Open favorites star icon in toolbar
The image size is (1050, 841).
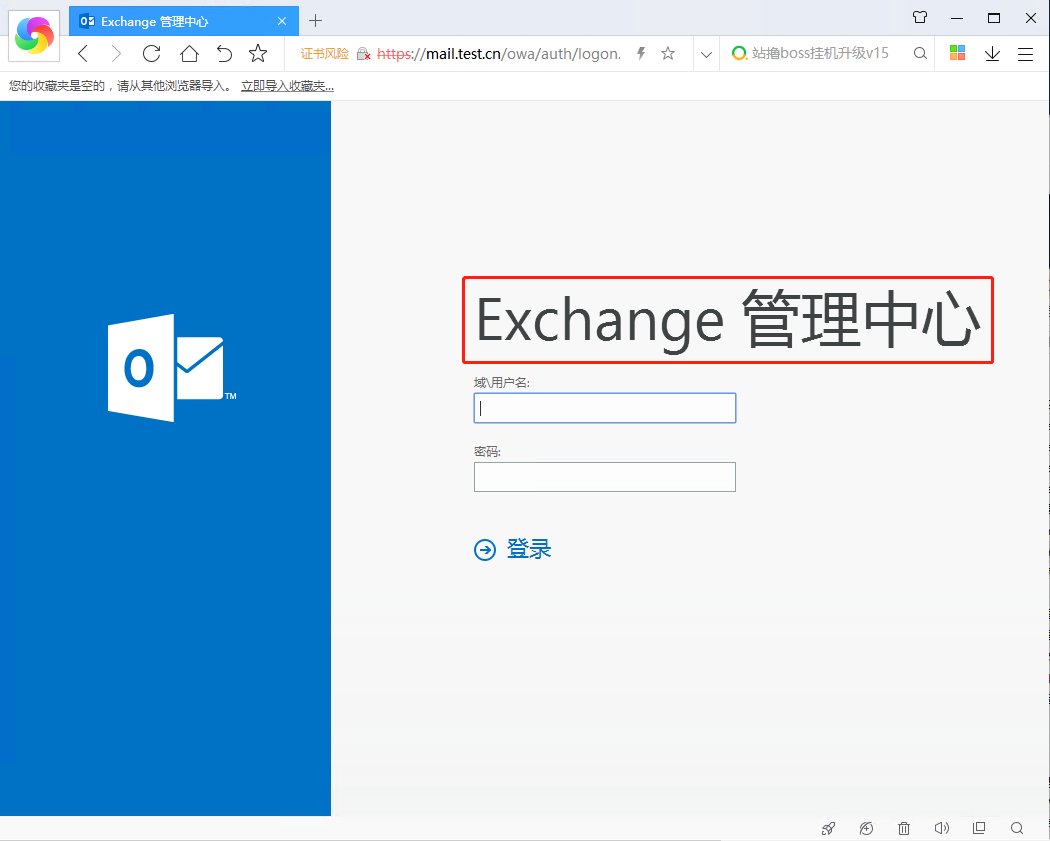point(258,54)
